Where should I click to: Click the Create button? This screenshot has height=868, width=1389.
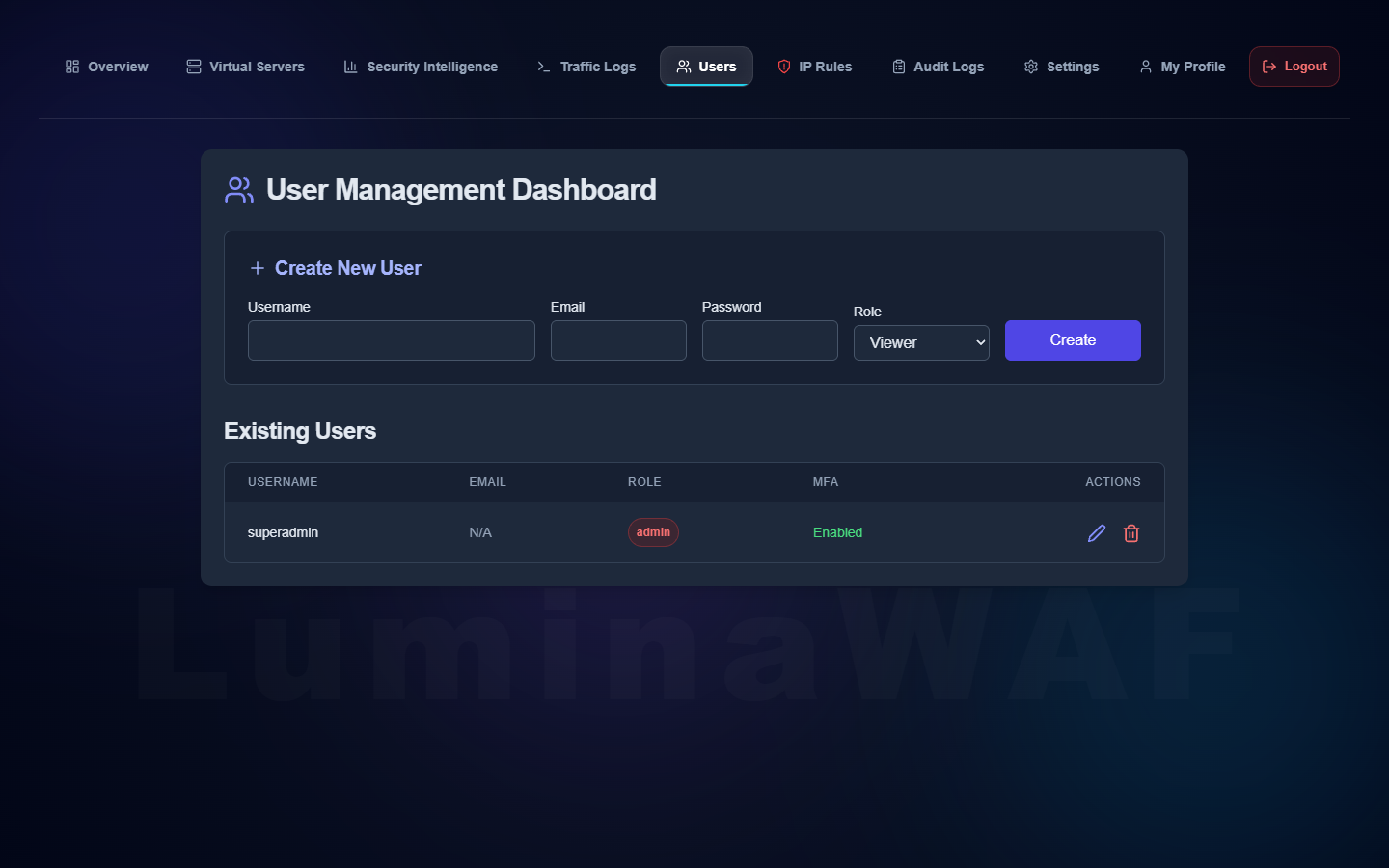(x=1073, y=339)
